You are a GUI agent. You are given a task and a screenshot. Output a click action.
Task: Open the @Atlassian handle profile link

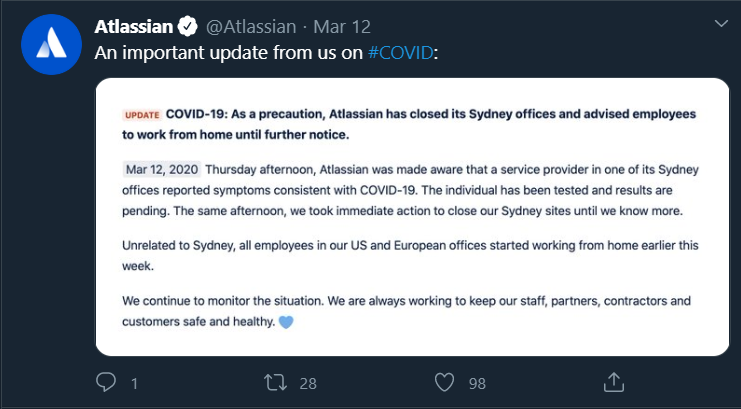click(251, 26)
